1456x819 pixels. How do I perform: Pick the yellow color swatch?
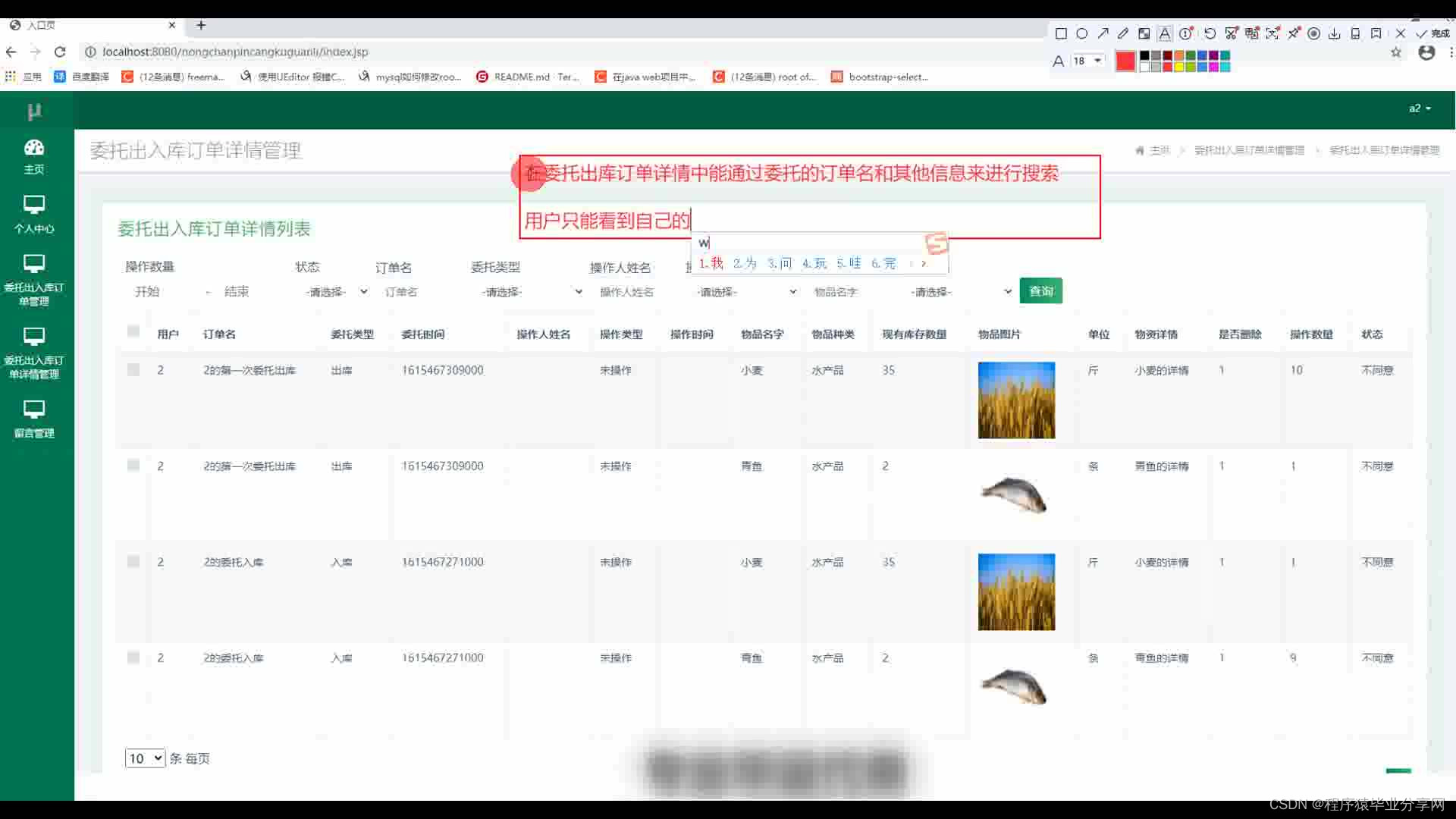point(1179,67)
